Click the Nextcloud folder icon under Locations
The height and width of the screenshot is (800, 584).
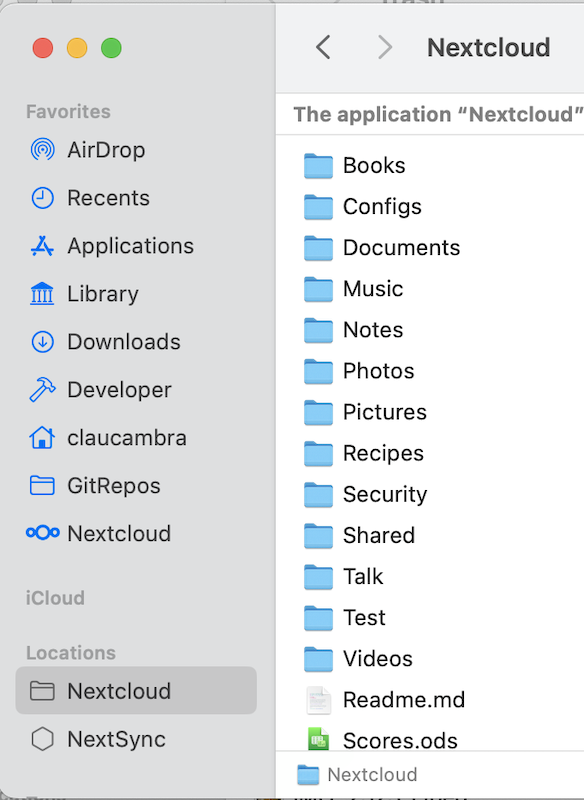(x=42, y=691)
